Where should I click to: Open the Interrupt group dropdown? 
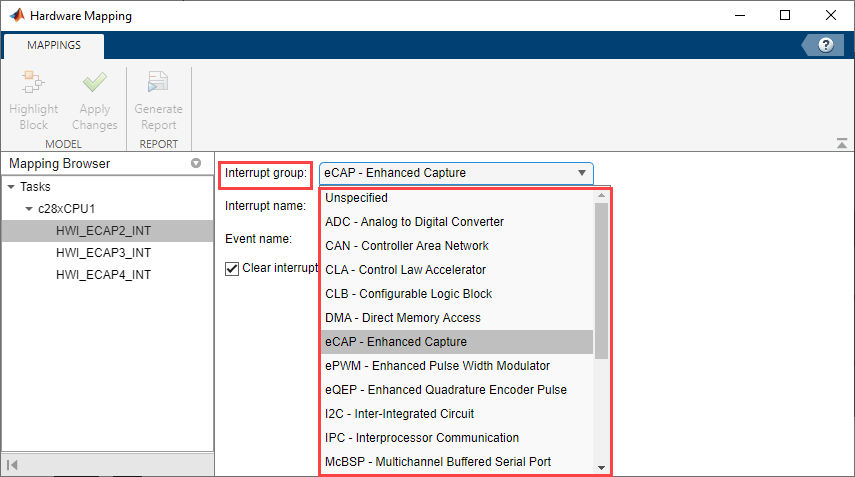456,173
